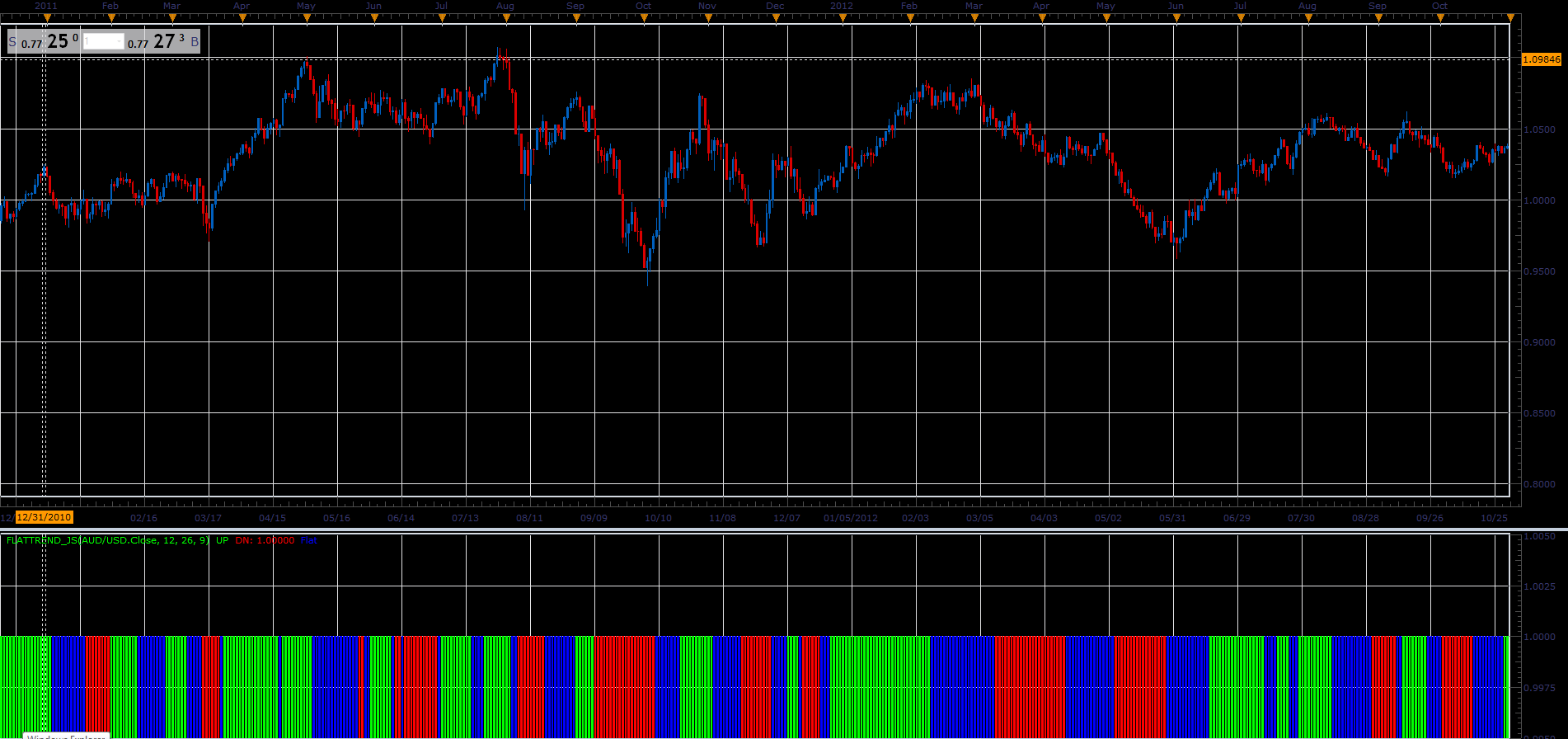Click the 02/03 date label on the time axis
This screenshot has height=739, width=1568.
(x=915, y=518)
